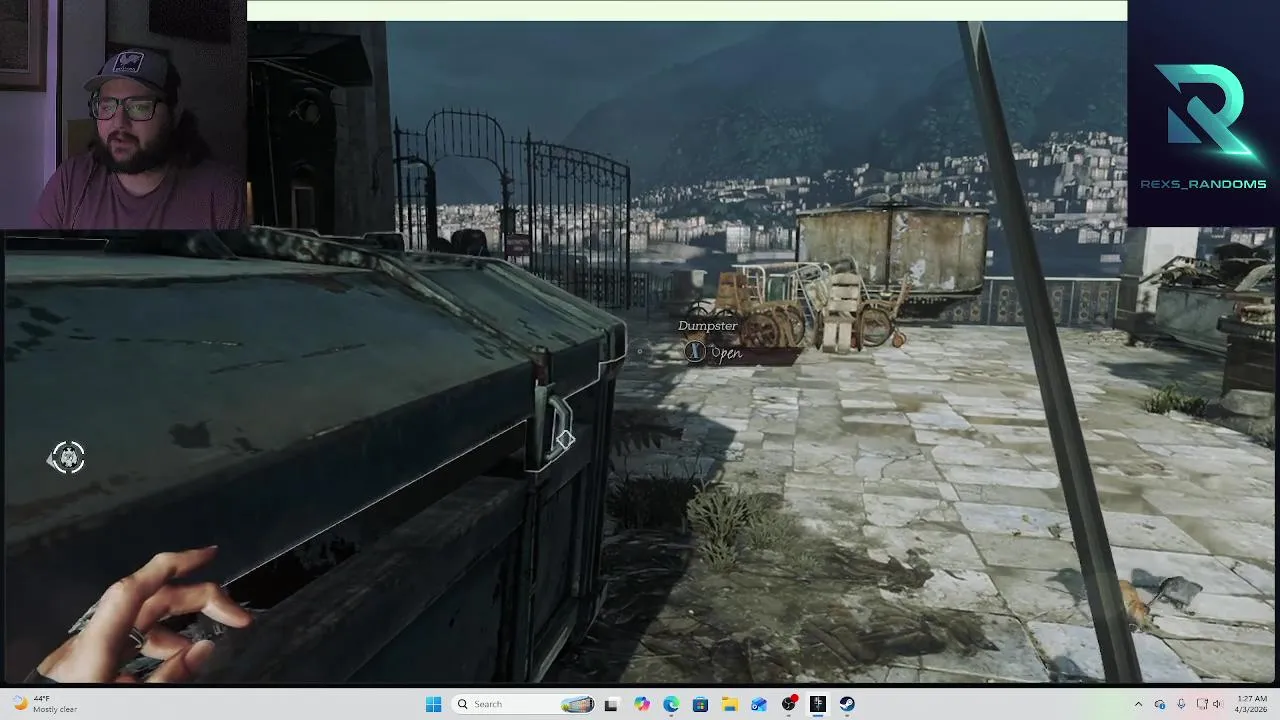Image resolution: width=1280 pixels, height=720 pixels.
Task: Open Microsoft Edge from the taskbar
Action: (671, 704)
